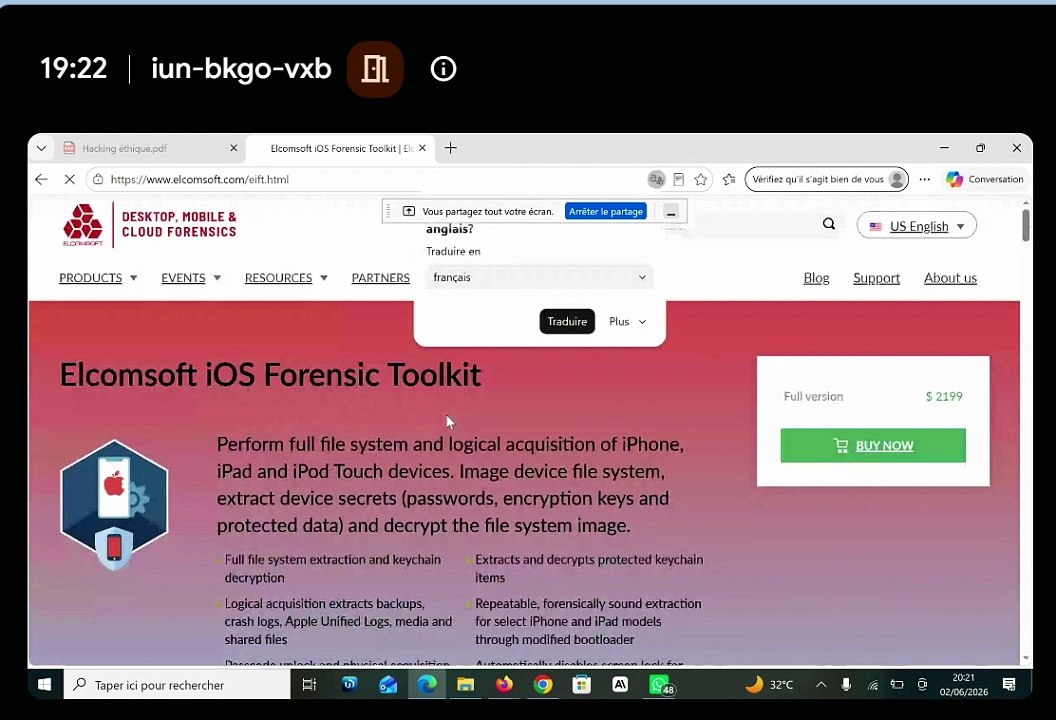The height and width of the screenshot is (720, 1056).
Task: Go back with the browser back arrow
Action: click(x=41, y=179)
